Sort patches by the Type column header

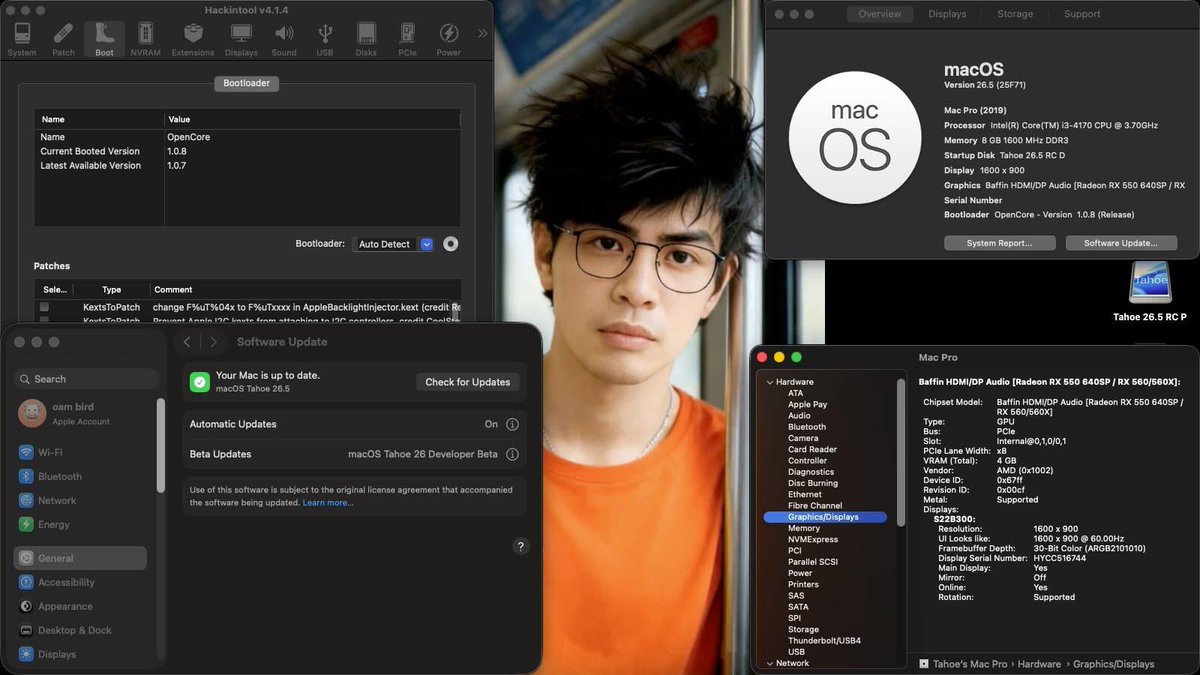point(112,290)
